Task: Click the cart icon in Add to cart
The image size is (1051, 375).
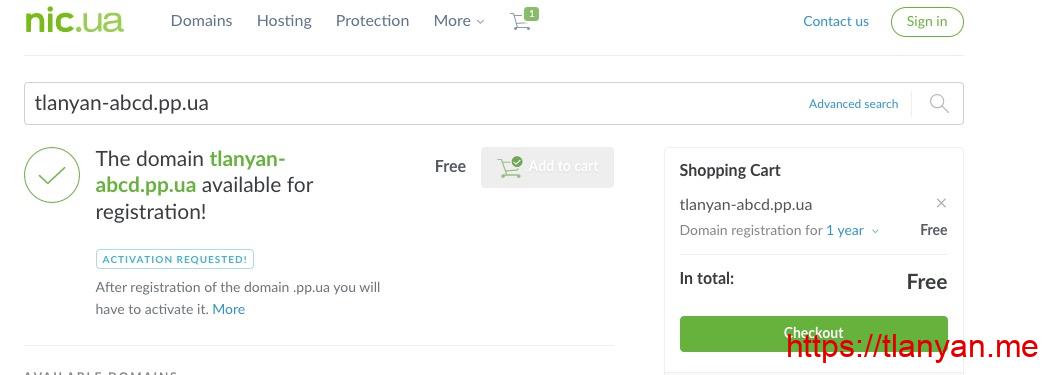Action: coord(509,167)
